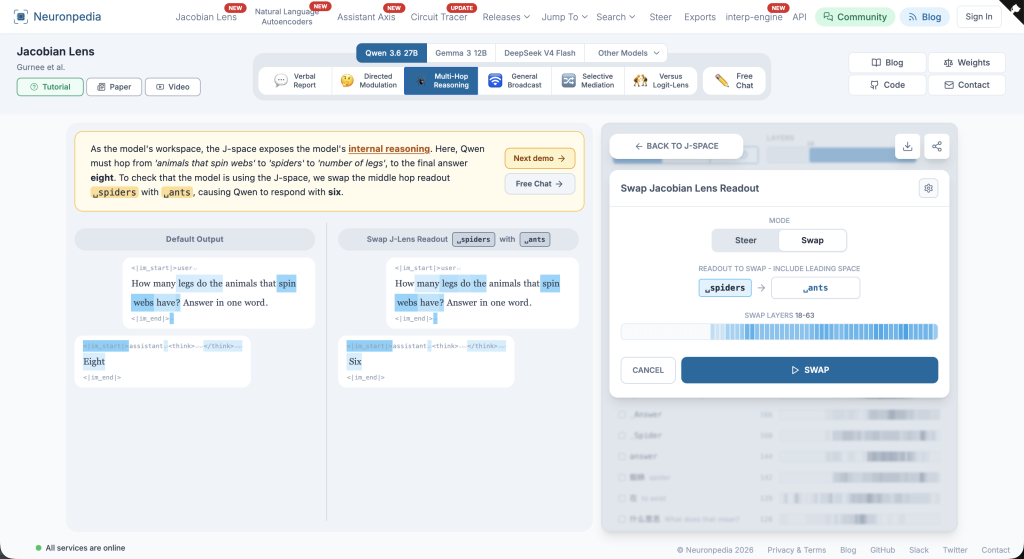The width and height of the screenshot is (1024, 559).
Task: Click the Verbal Report speech bubble icon
Action: 281,80
